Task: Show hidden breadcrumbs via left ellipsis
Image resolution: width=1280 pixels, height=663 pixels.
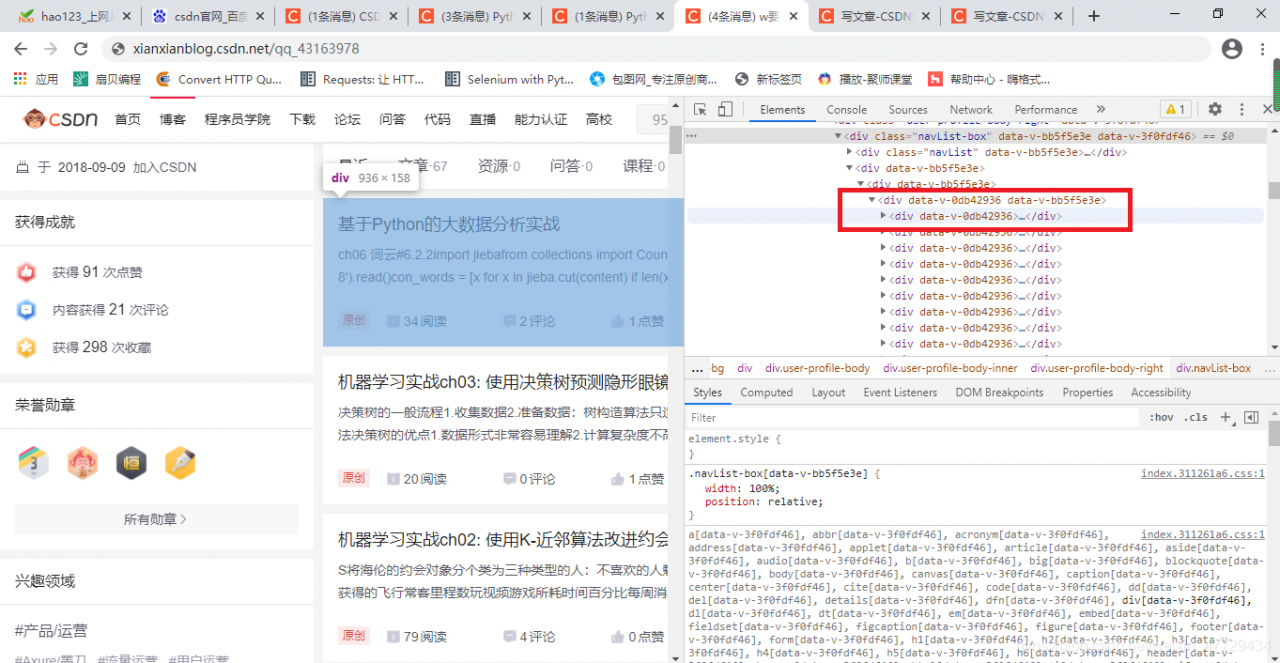Action: (x=697, y=368)
